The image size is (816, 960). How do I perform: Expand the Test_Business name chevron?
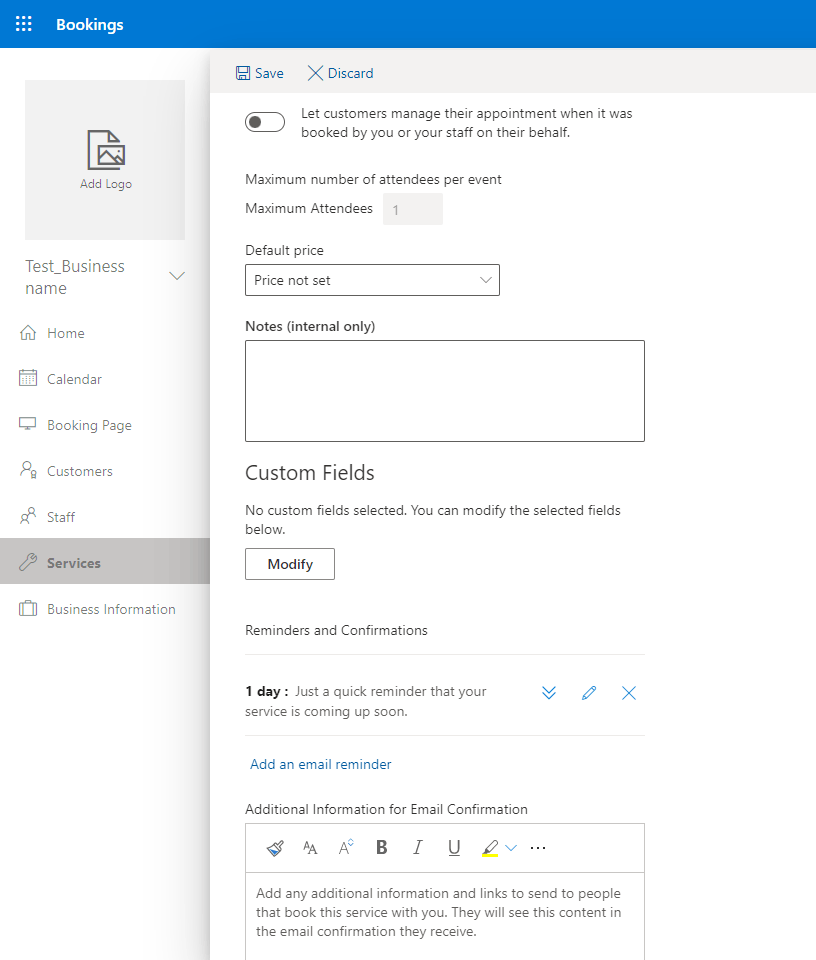pos(177,276)
